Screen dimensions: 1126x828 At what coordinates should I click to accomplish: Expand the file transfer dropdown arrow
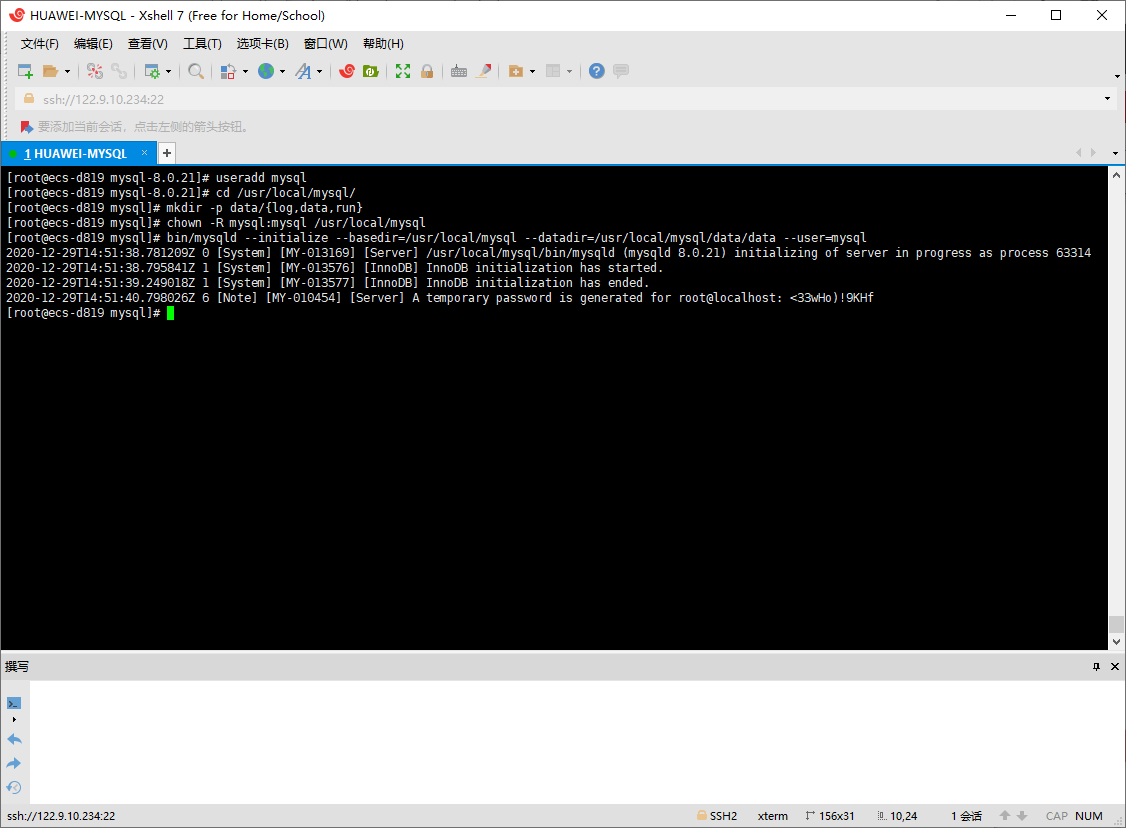[532, 71]
